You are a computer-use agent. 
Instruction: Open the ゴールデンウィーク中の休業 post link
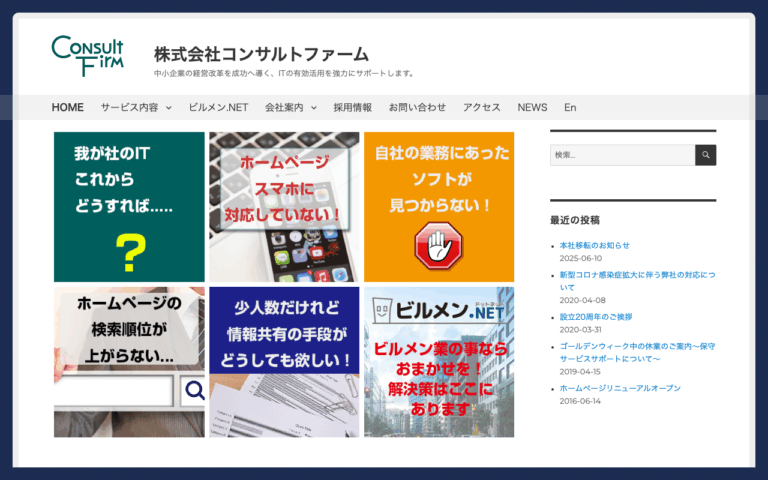point(637,352)
